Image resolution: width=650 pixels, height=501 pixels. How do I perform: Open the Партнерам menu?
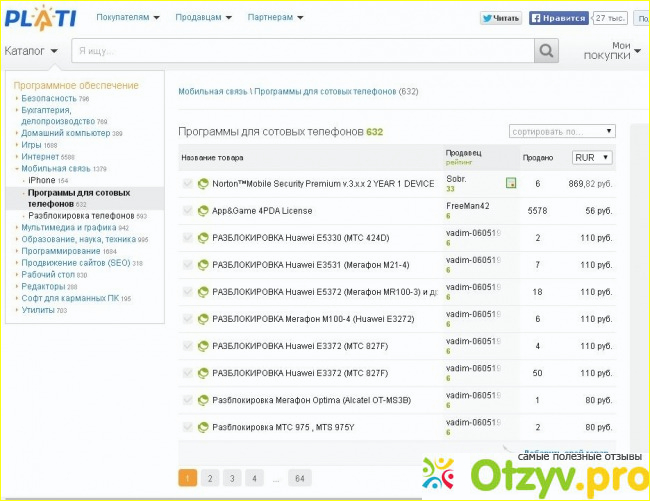[276, 18]
